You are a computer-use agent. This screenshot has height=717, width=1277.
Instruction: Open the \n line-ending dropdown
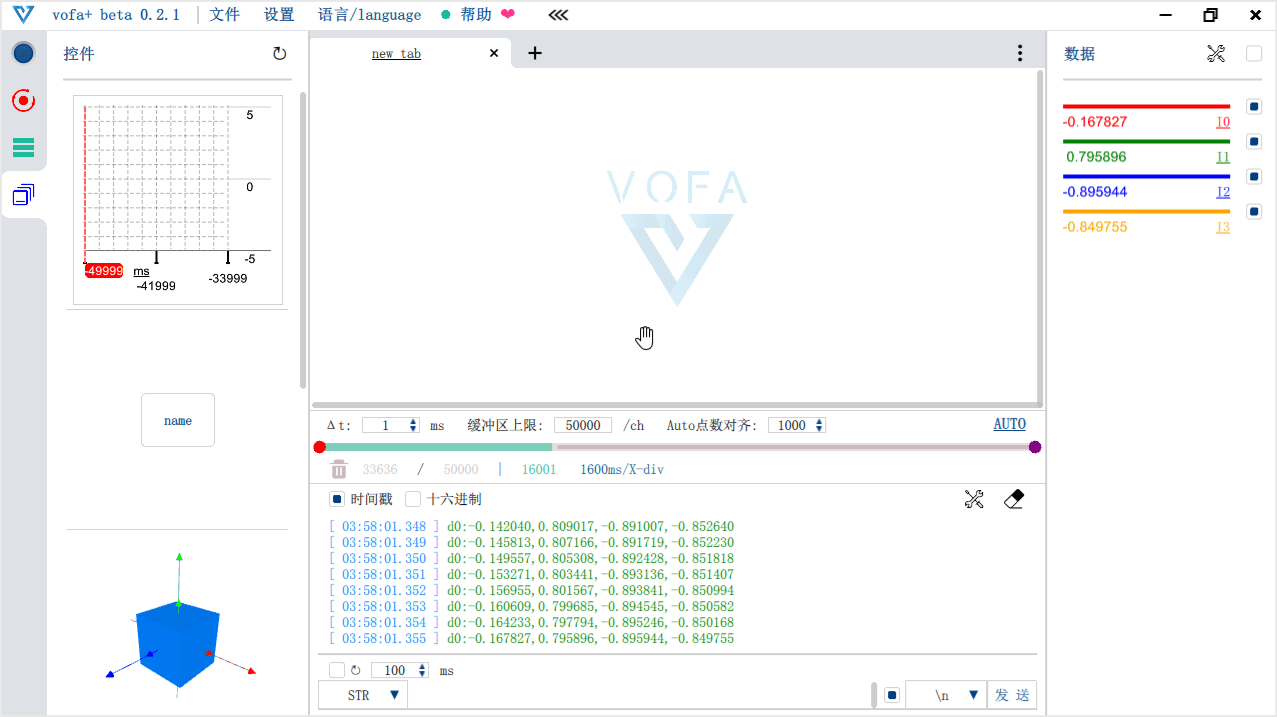click(945, 695)
